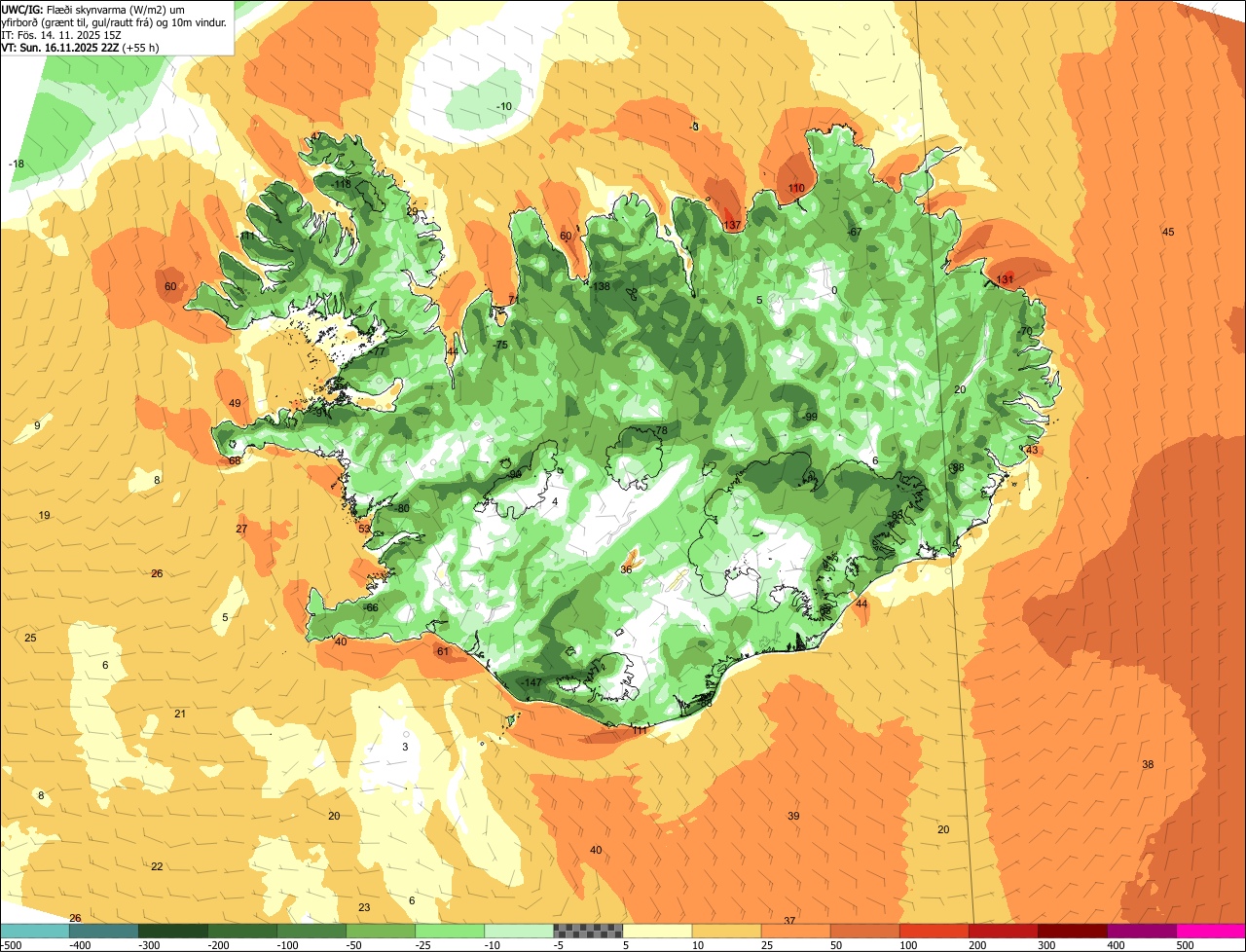Click the legend swatch between -100 and -50
The width and height of the screenshot is (1246, 952).
click(x=311, y=931)
